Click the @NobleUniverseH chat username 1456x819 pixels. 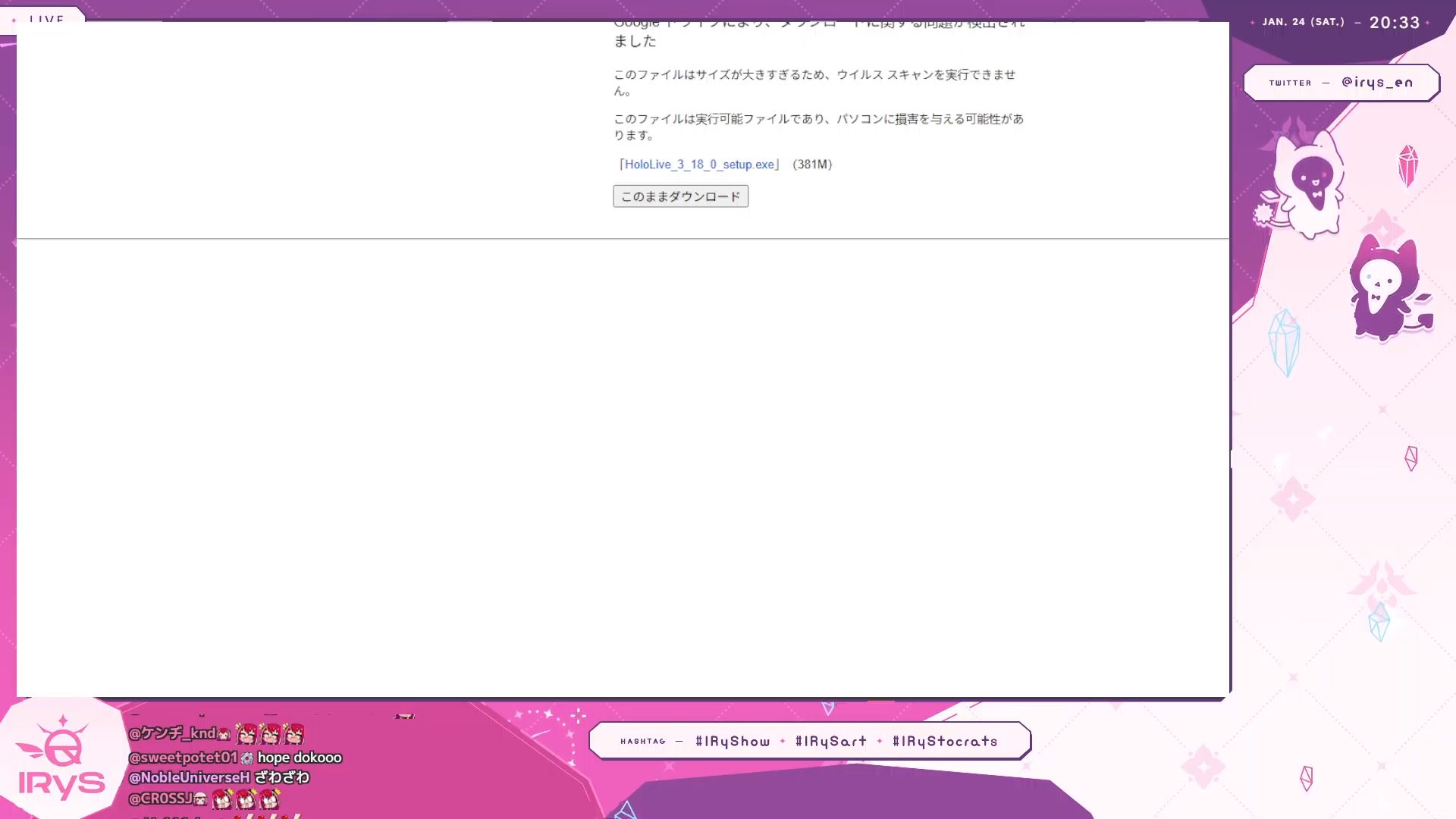click(x=189, y=778)
